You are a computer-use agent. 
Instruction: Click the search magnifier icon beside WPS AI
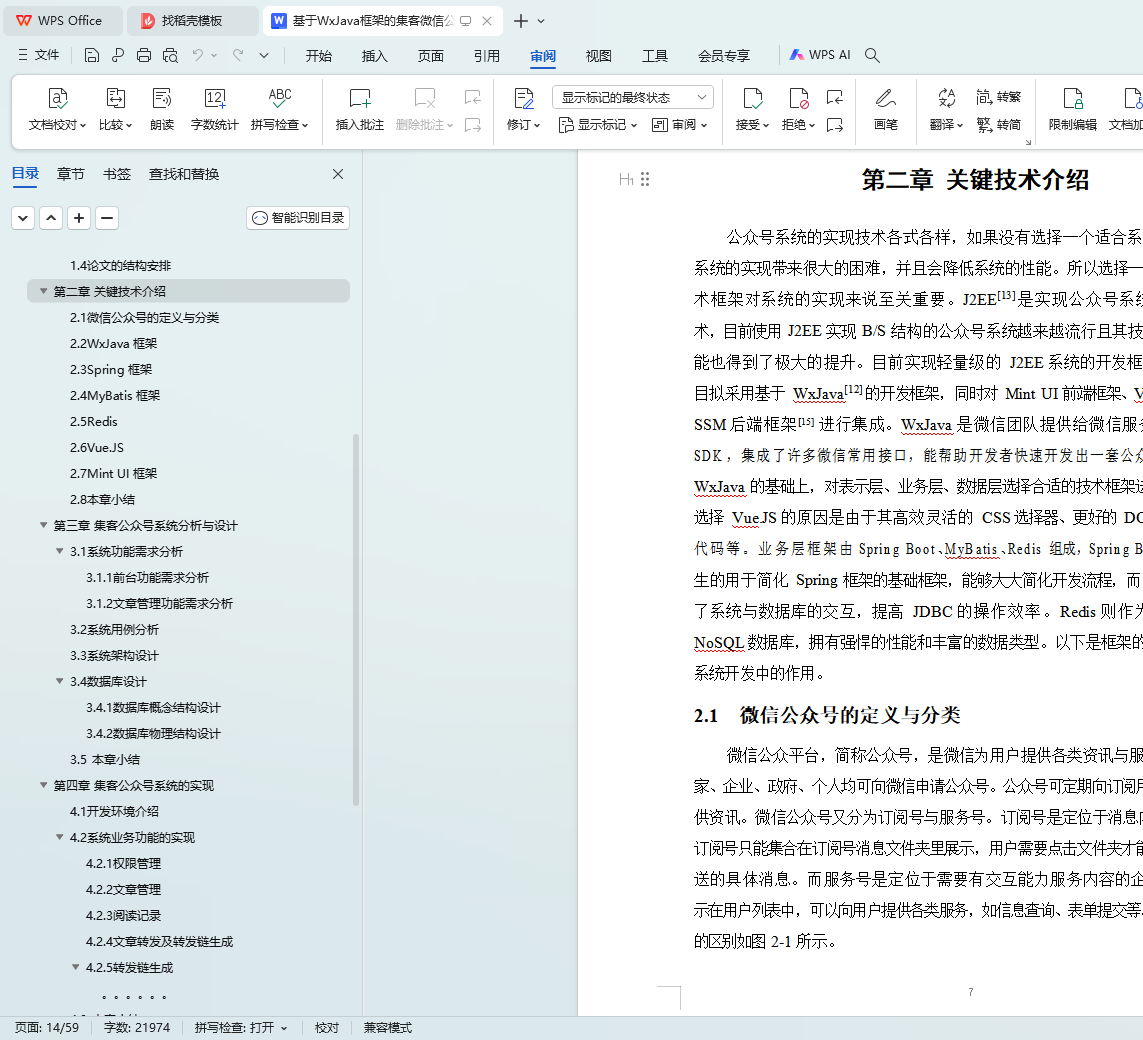[x=872, y=56]
